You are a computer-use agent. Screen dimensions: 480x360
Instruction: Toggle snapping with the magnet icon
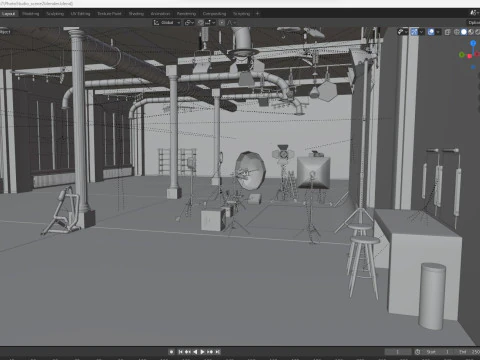201,23
